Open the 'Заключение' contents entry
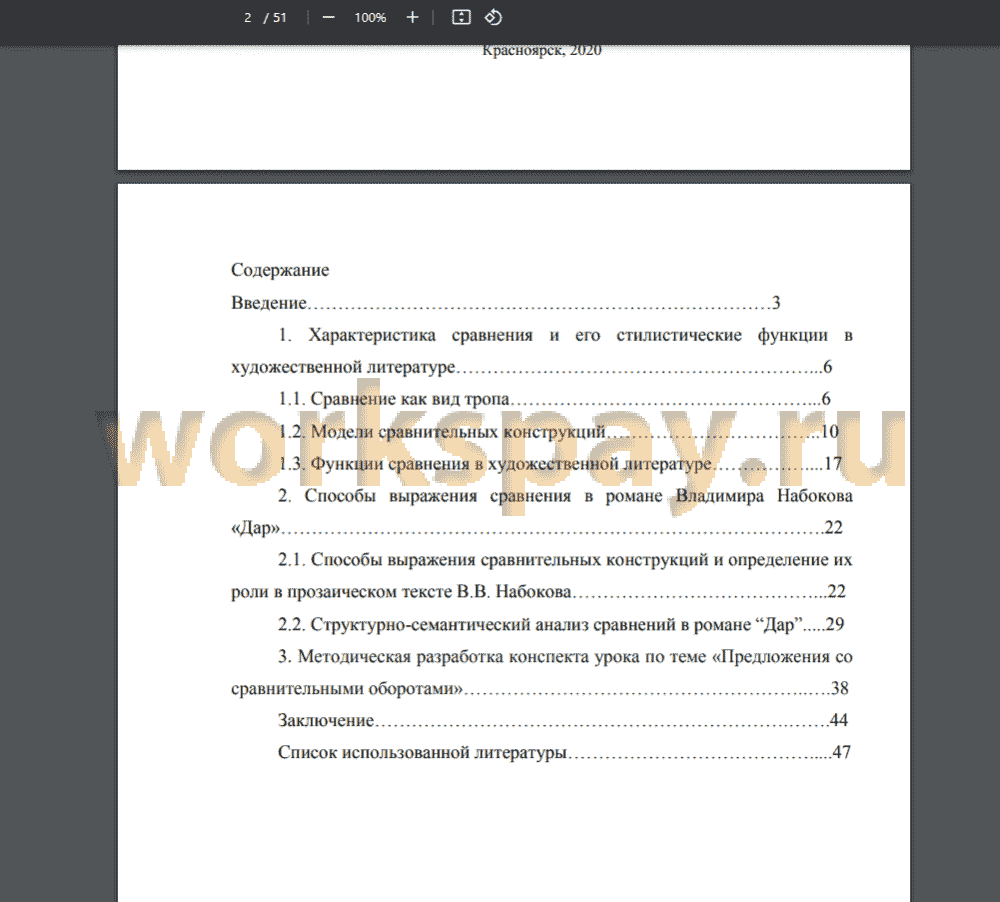This screenshot has width=1000, height=902. (x=562, y=720)
